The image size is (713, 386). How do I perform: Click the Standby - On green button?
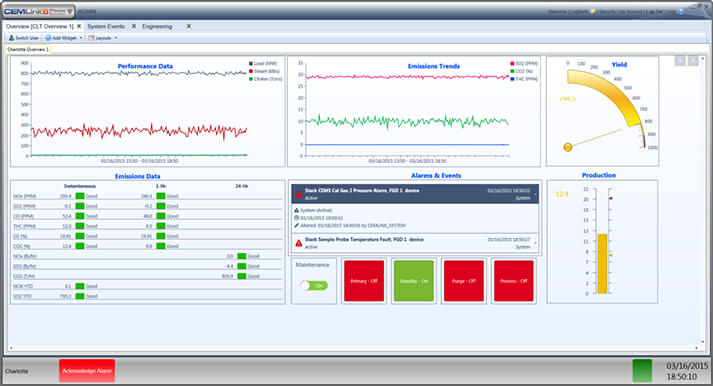point(414,281)
